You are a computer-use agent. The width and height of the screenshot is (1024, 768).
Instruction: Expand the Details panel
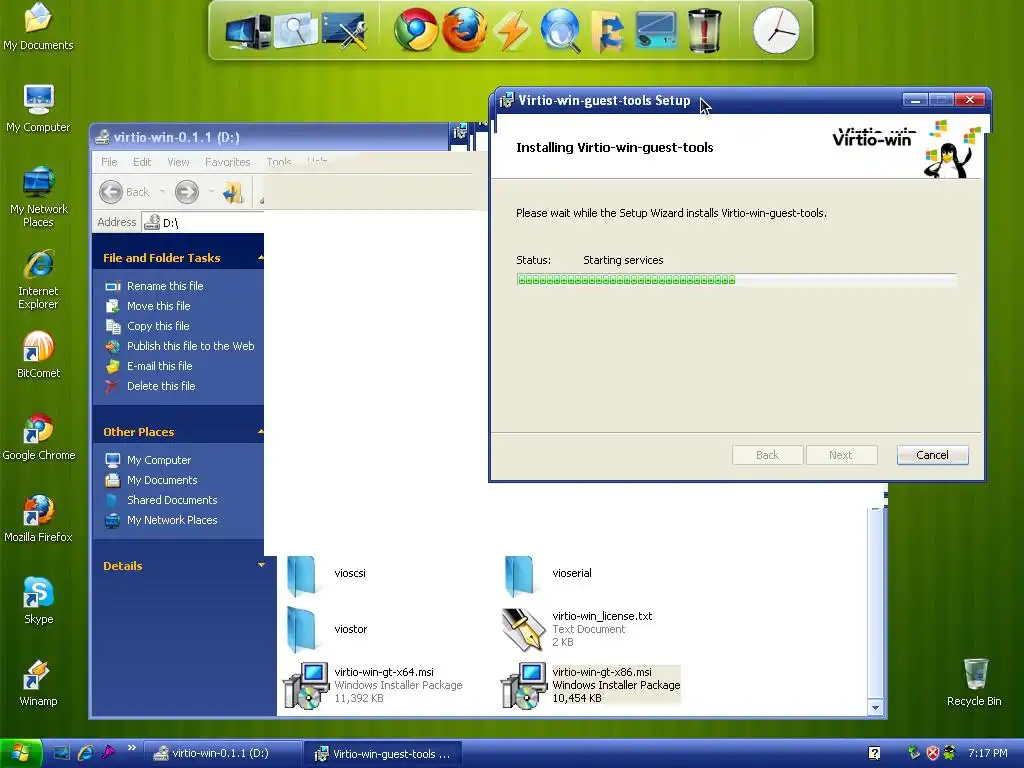click(x=261, y=566)
